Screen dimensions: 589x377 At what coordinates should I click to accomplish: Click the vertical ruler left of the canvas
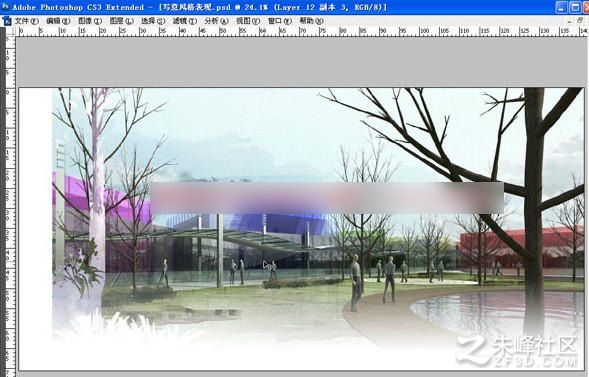point(10,207)
